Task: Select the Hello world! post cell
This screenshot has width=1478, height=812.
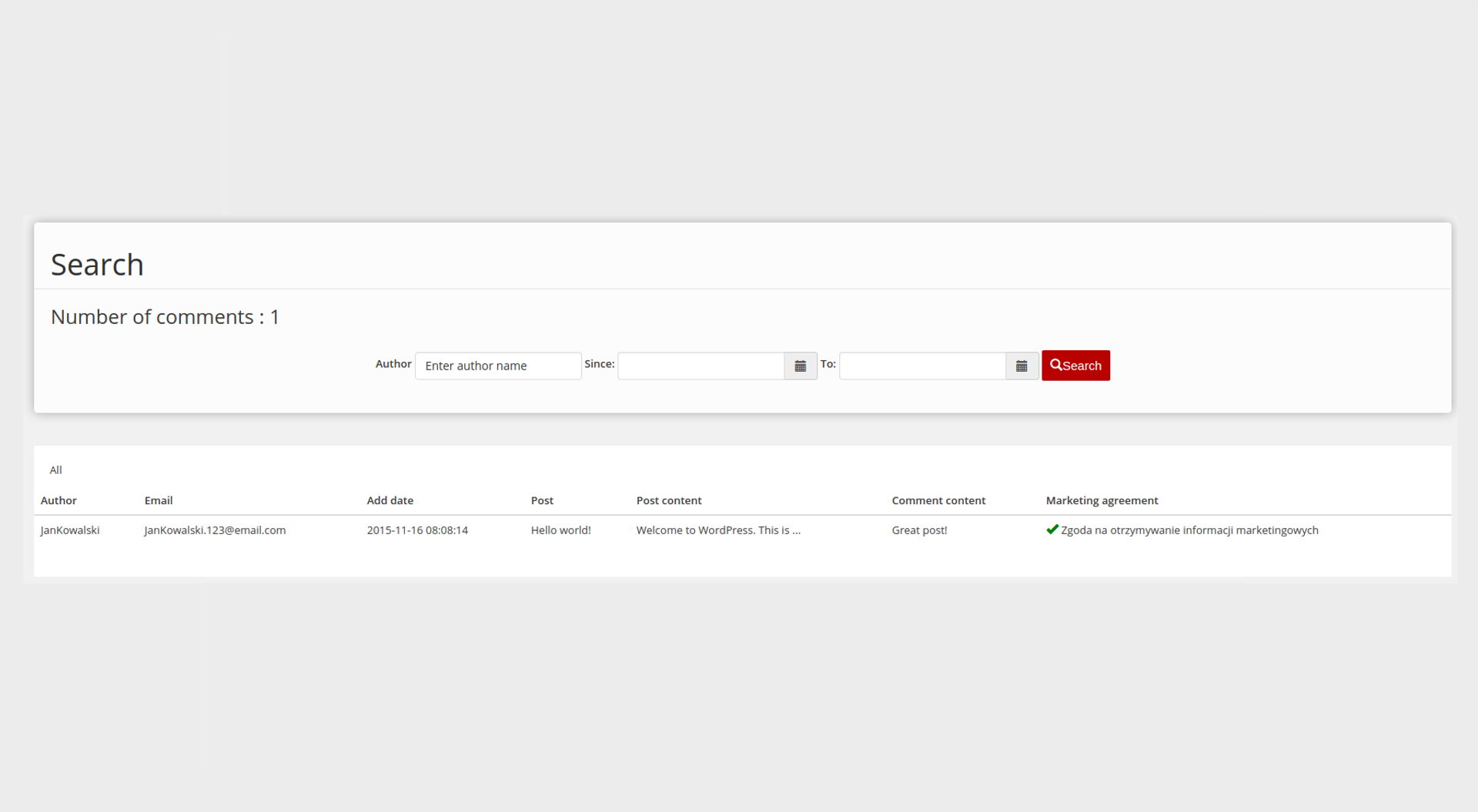Action: pos(560,530)
